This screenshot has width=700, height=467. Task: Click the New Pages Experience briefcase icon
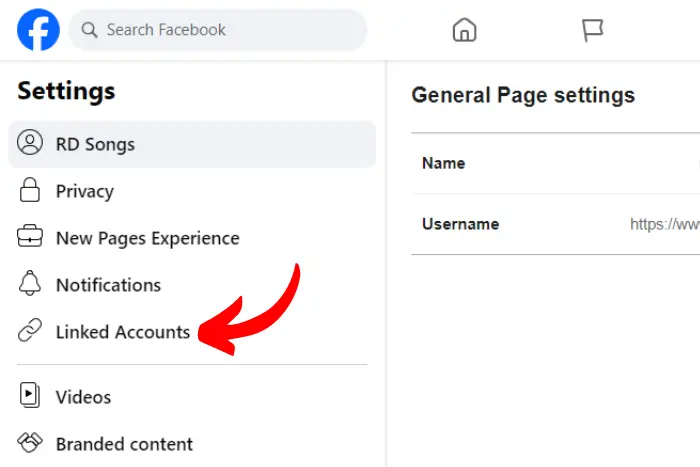coord(30,236)
